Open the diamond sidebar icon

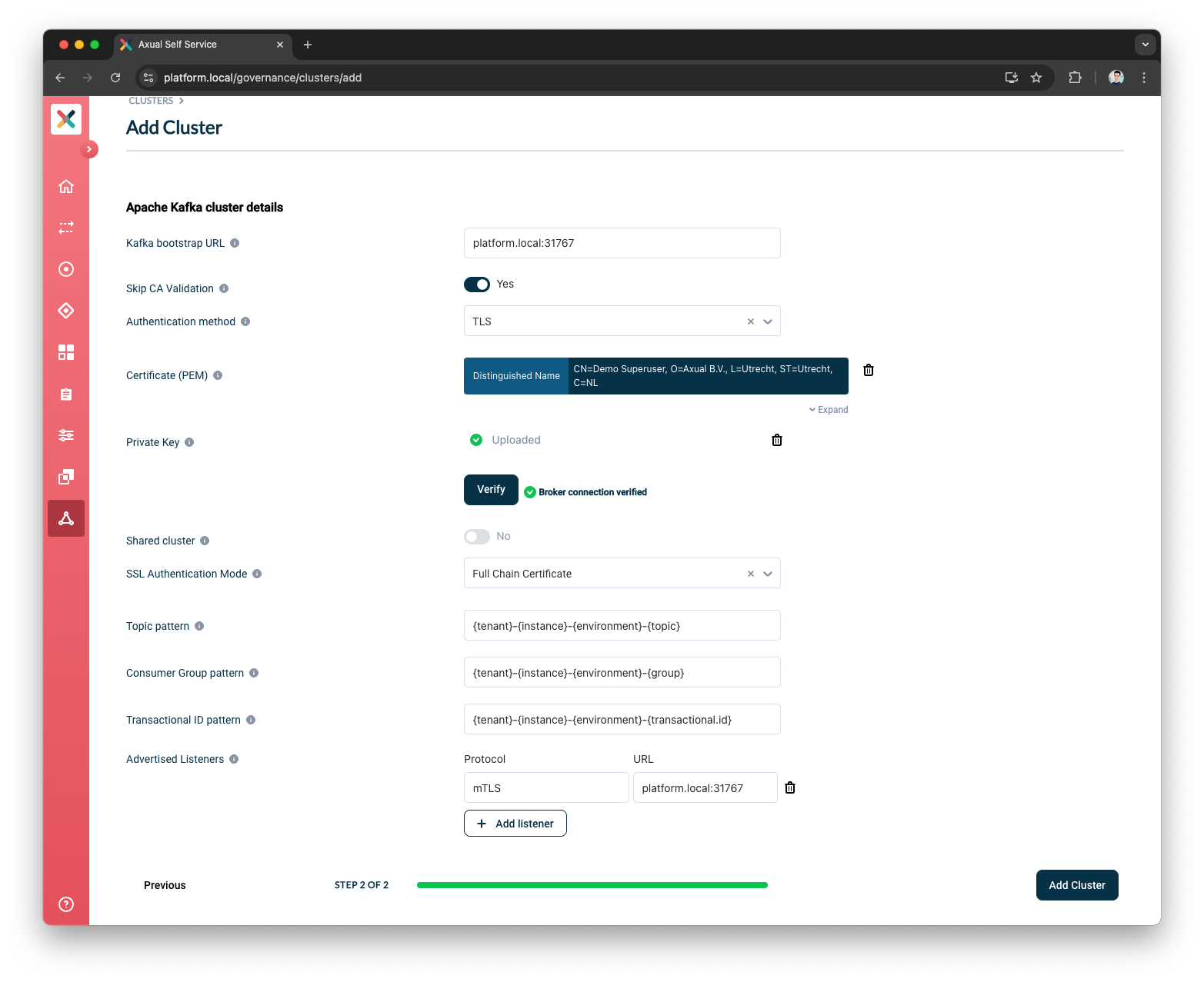point(66,311)
